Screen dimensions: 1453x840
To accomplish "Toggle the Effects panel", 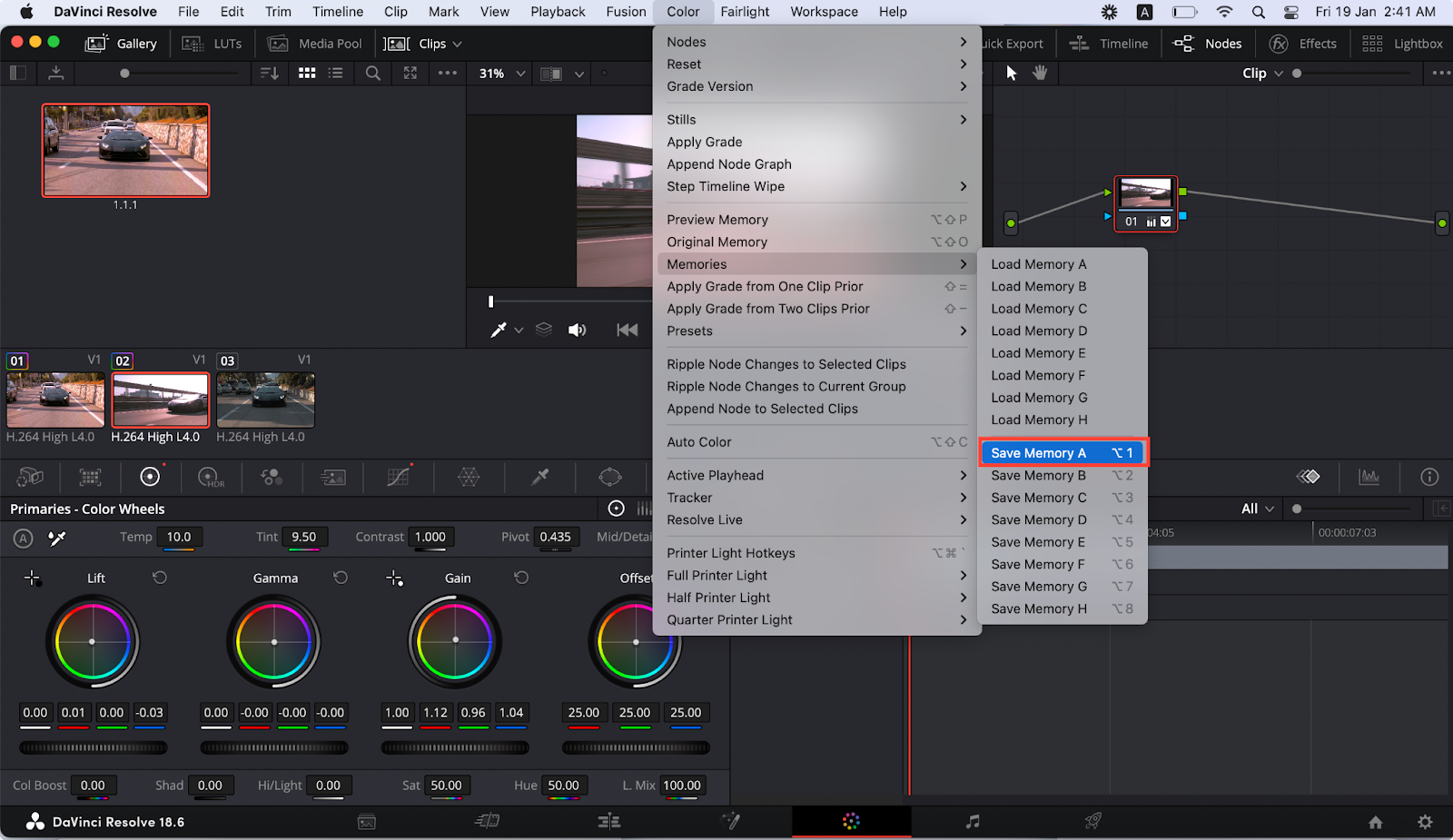I will tap(1303, 44).
